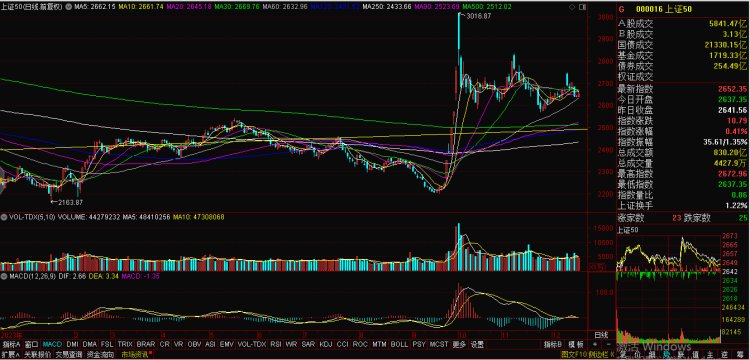Screen dimensions: 750x360
Task: Zoom in chart with the plus icon
Action: (x=595, y=344)
